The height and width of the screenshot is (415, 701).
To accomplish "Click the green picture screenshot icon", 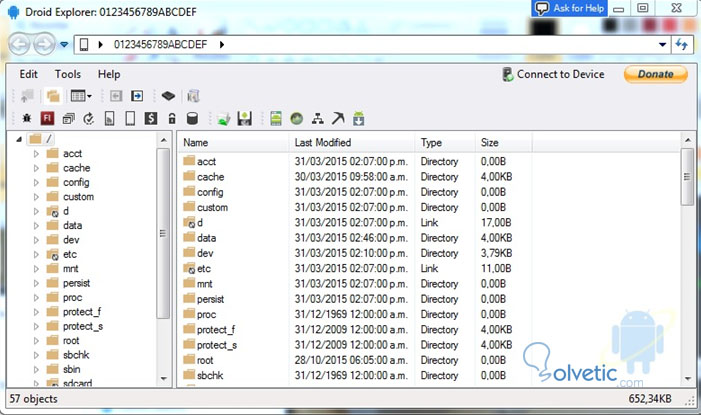I will point(224,119).
